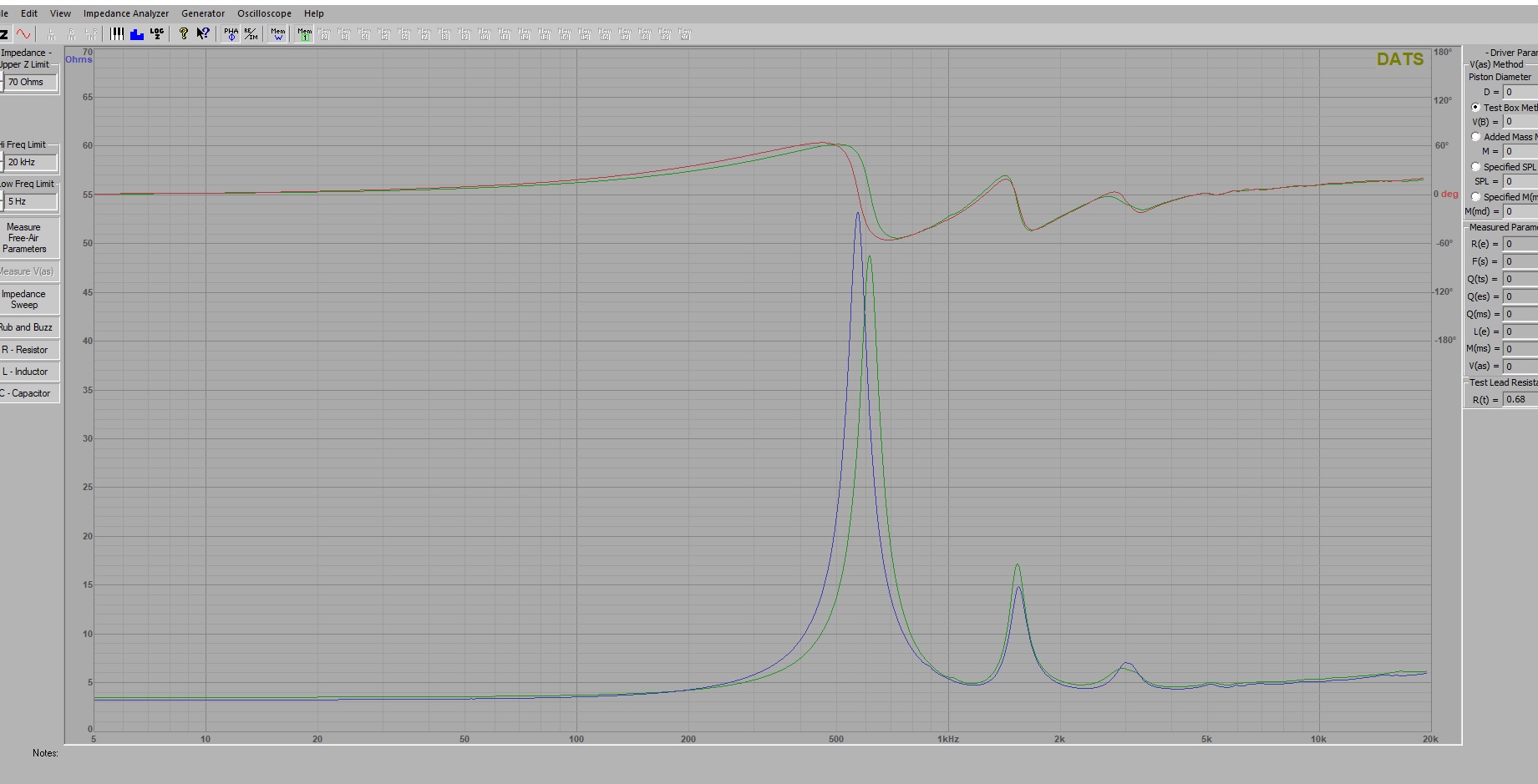The image size is (1538, 784).
Task: Click the R(e) measured parameter field
Action: 1520,244
